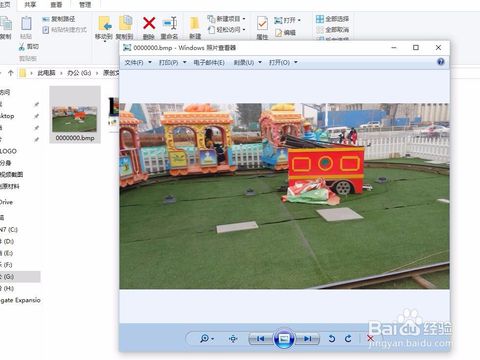The image size is (480, 360).
Task: Maximize the Windows photo viewer window
Action: point(416,48)
